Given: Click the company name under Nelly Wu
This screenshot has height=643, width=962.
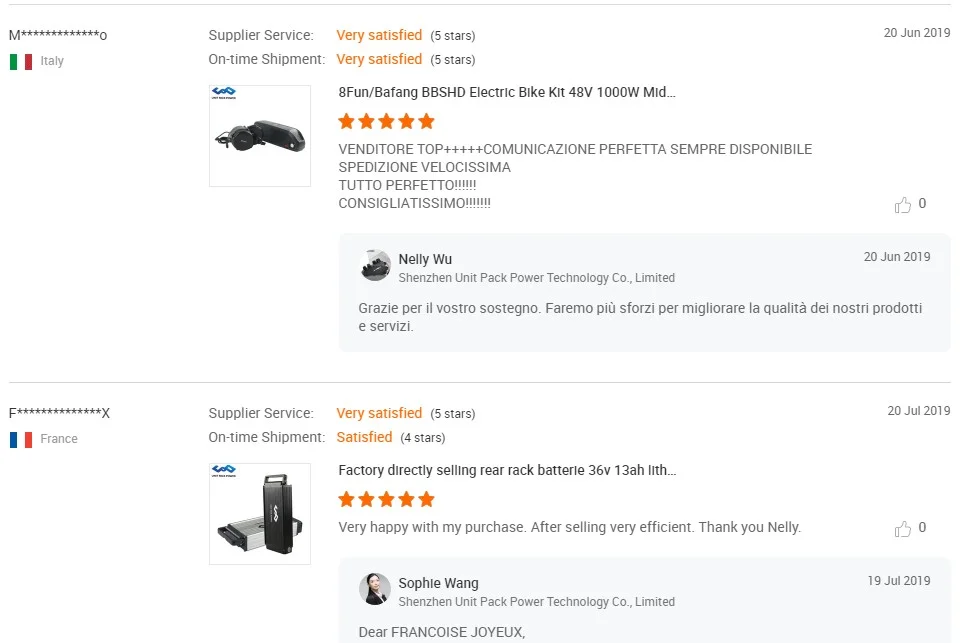Looking at the screenshot, I should [x=536, y=278].
